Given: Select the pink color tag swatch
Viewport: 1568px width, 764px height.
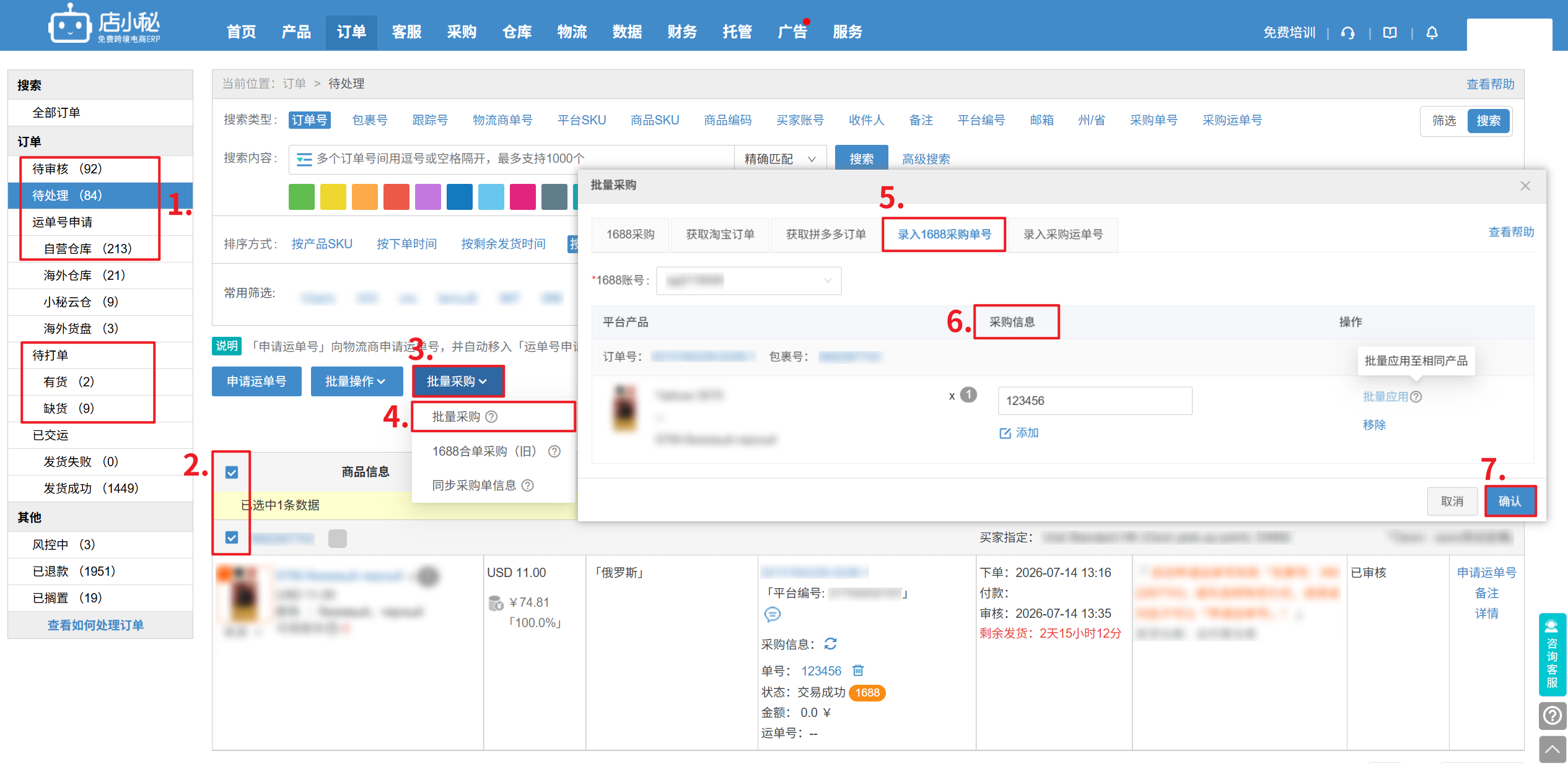Looking at the screenshot, I should pos(523,197).
